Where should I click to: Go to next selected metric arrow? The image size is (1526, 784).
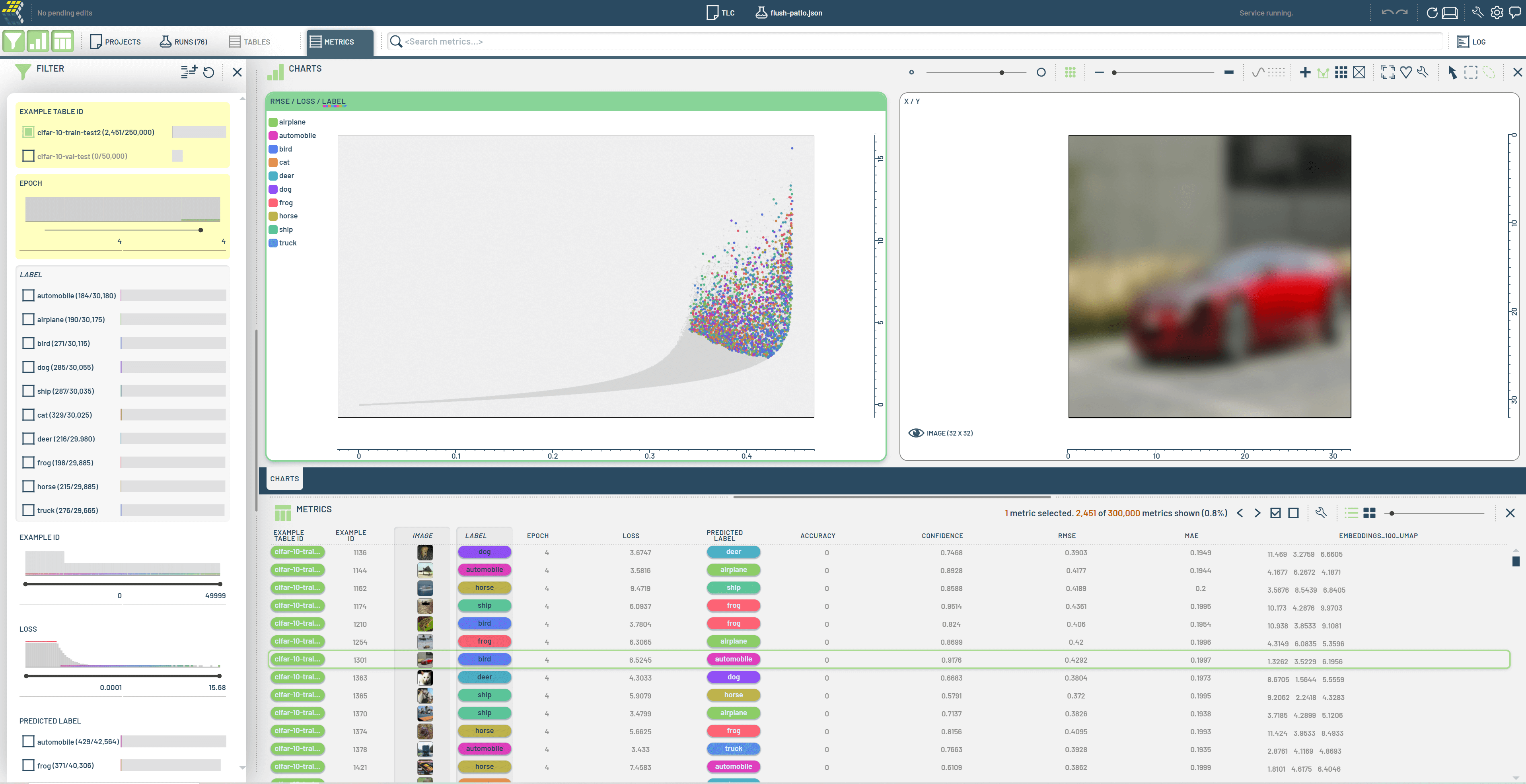[1257, 513]
